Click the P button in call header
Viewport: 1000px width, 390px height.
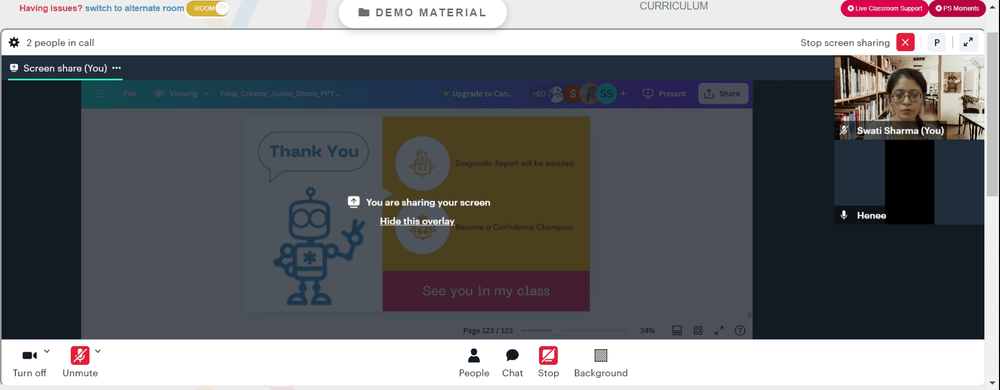[936, 43]
